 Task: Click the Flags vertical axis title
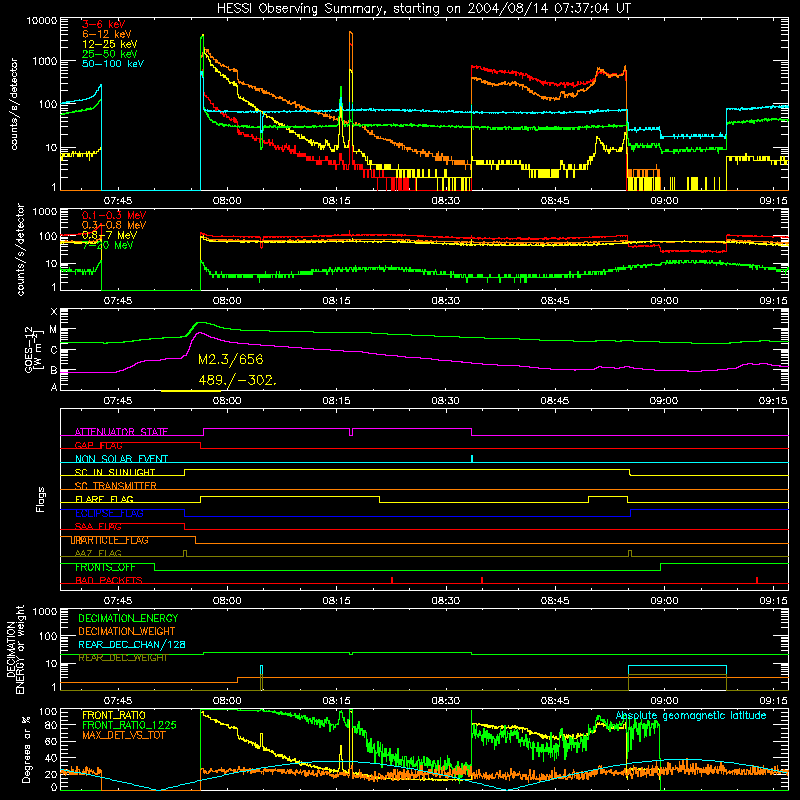[x=41, y=499]
